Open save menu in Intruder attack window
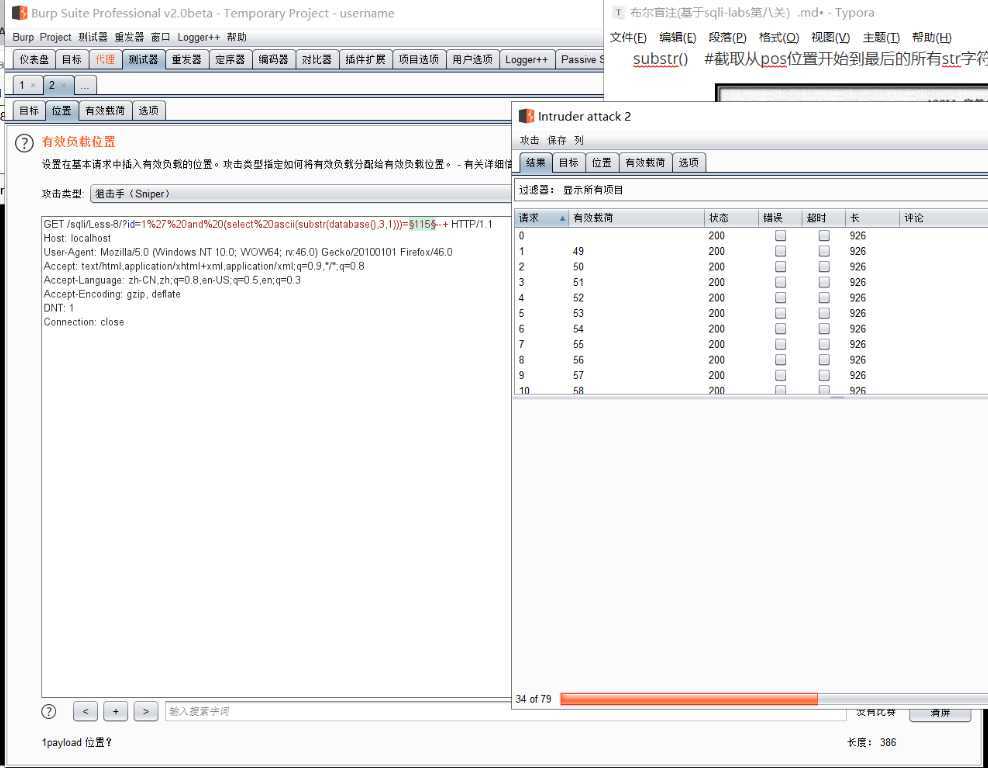 556,140
